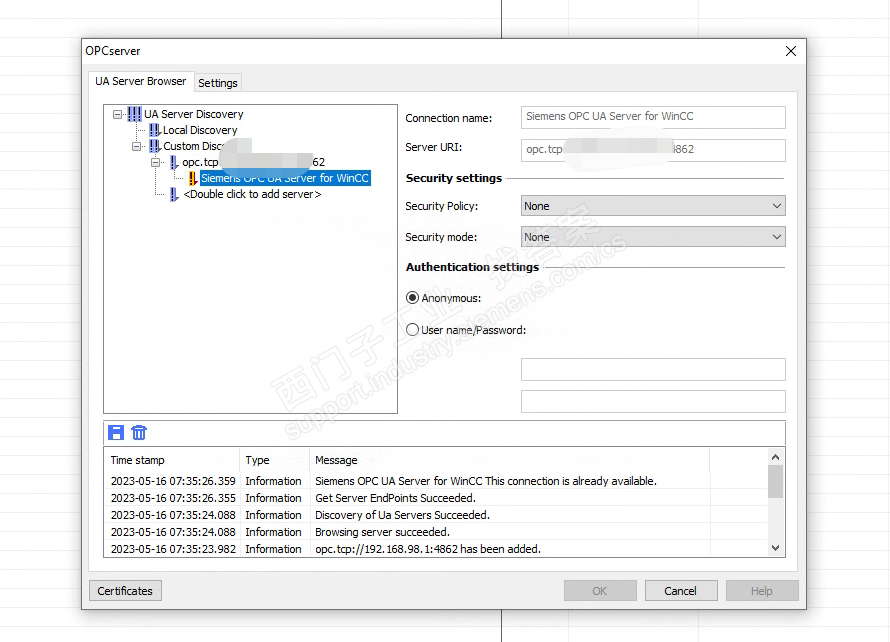Click the Cancel button
This screenshot has height=642, width=890.
pos(681,591)
